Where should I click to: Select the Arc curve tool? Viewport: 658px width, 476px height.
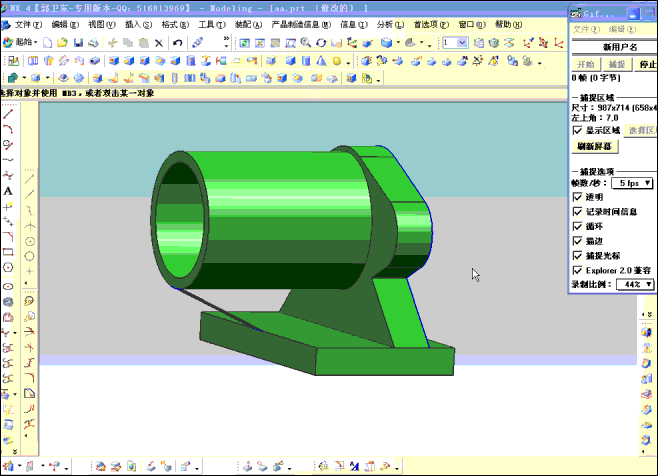point(8,129)
